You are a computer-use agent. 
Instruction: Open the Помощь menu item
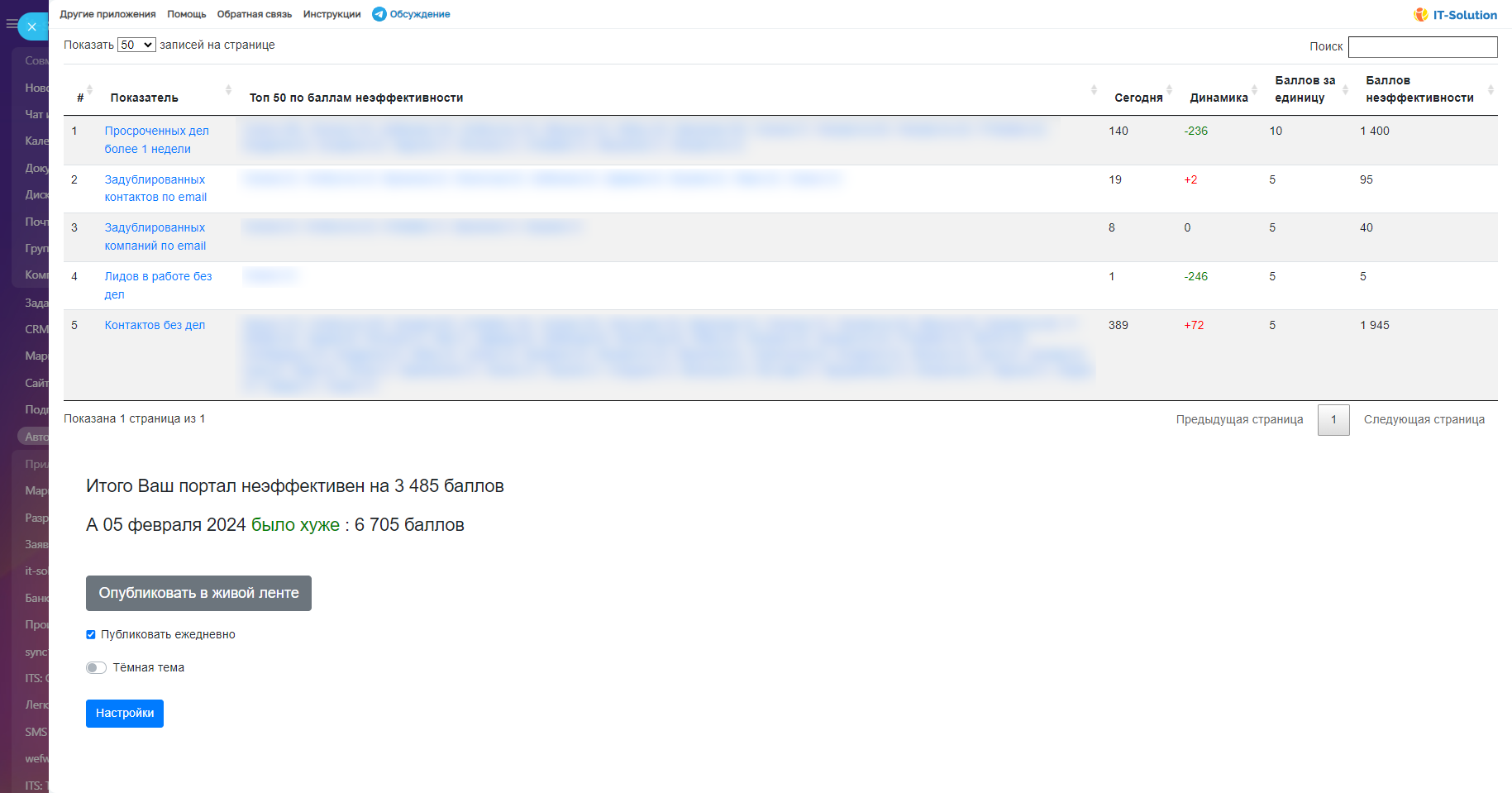pyautogui.click(x=187, y=14)
